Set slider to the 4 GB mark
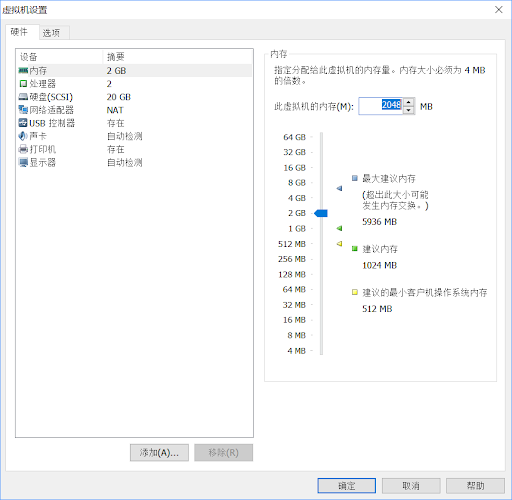 click(321, 198)
